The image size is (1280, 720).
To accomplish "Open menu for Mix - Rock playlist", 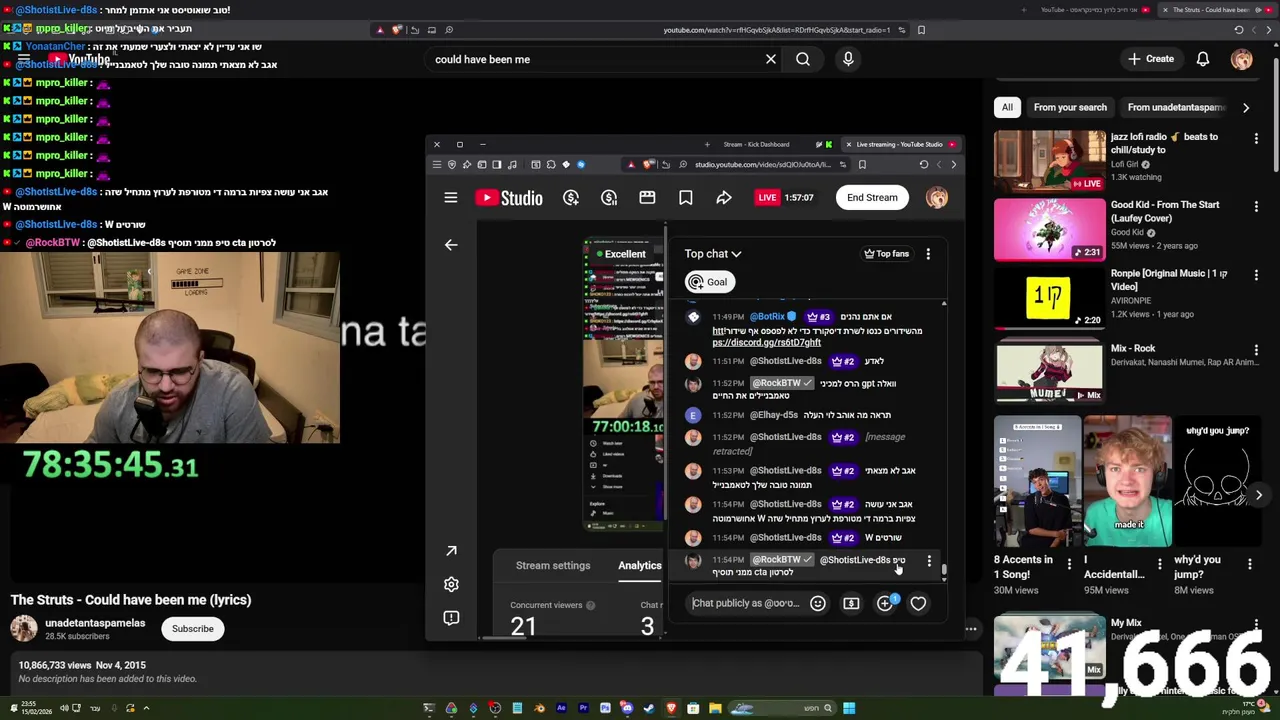I will [x=1256, y=351].
